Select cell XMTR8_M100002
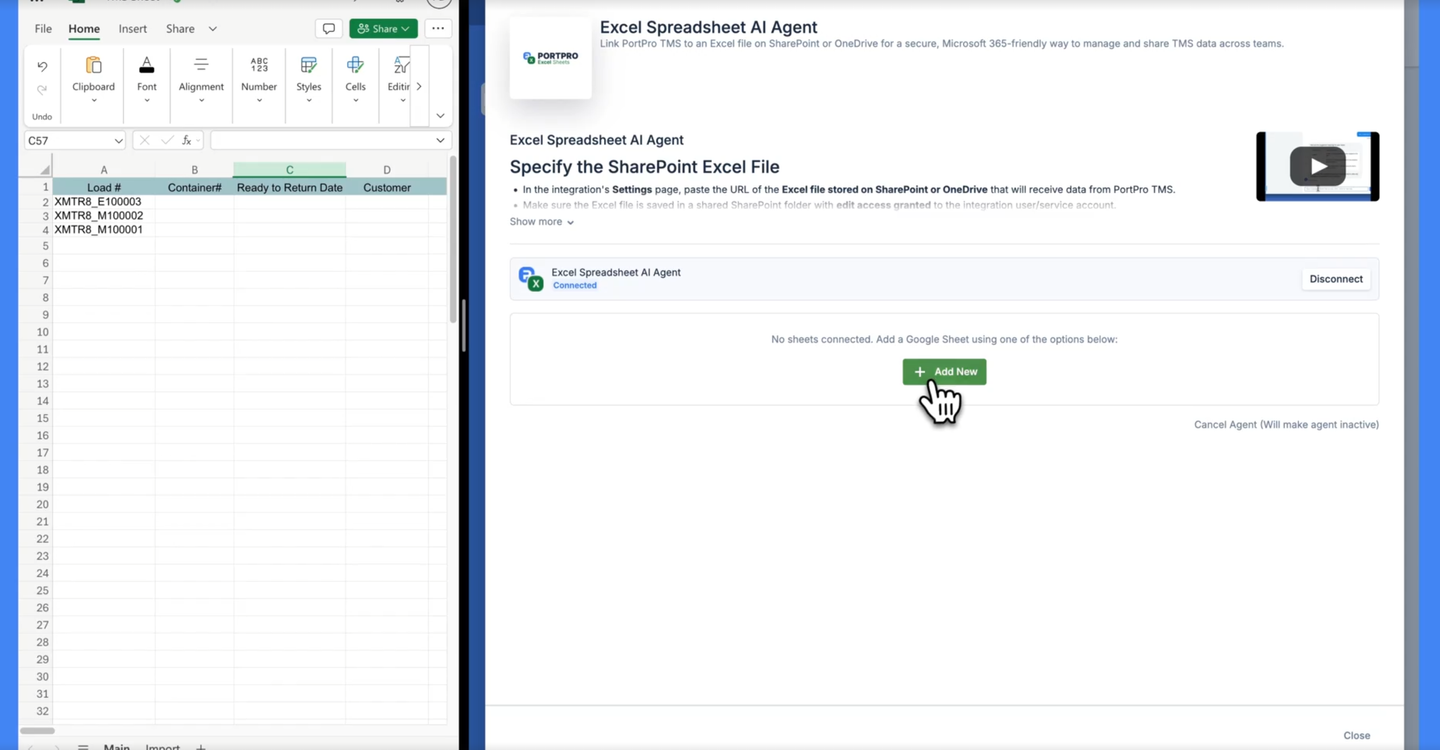The height and width of the screenshot is (750, 1440). (104, 216)
